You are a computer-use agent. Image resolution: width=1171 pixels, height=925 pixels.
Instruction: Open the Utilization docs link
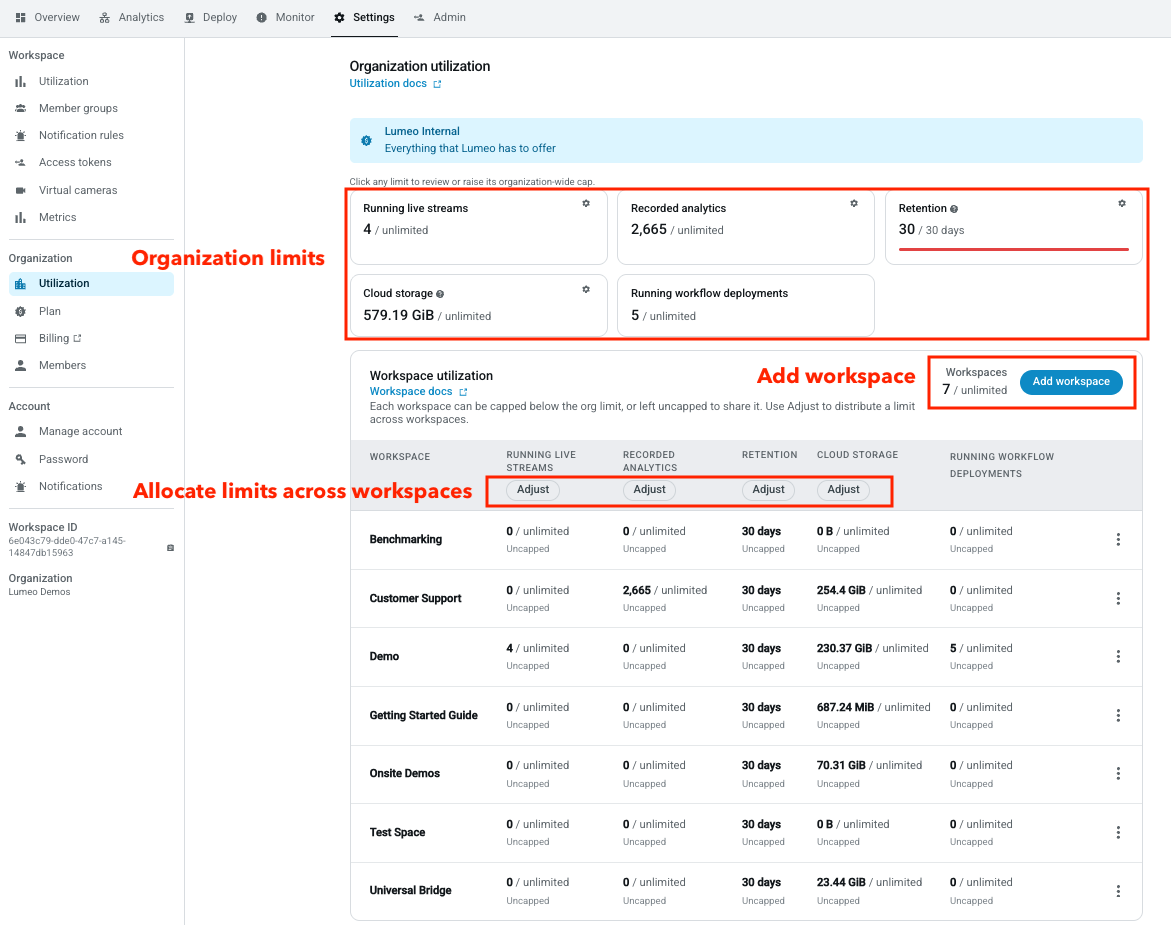[395, 84]
